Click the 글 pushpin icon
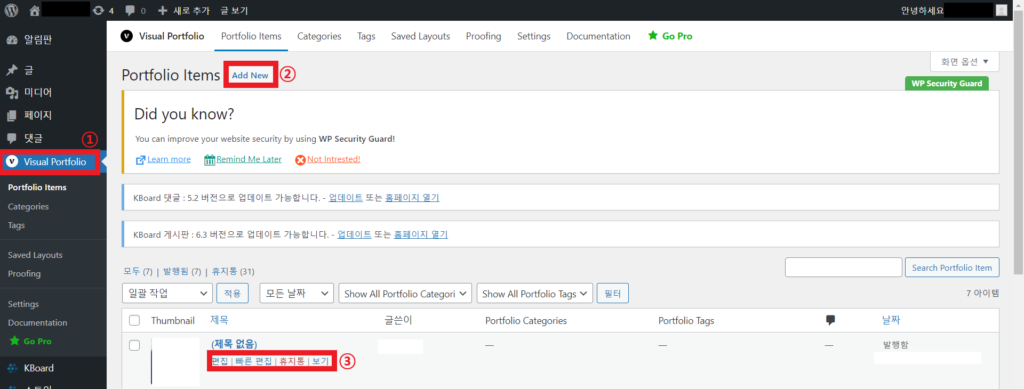Viewport: 1024px width, 389px height. click(x=12, y=70)
